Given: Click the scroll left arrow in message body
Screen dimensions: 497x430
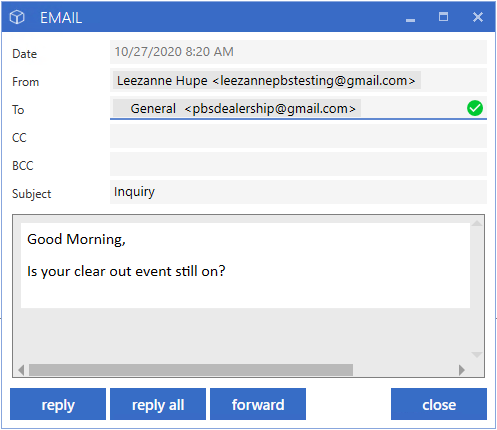Looking at the screenshot, I should [21, 370].
